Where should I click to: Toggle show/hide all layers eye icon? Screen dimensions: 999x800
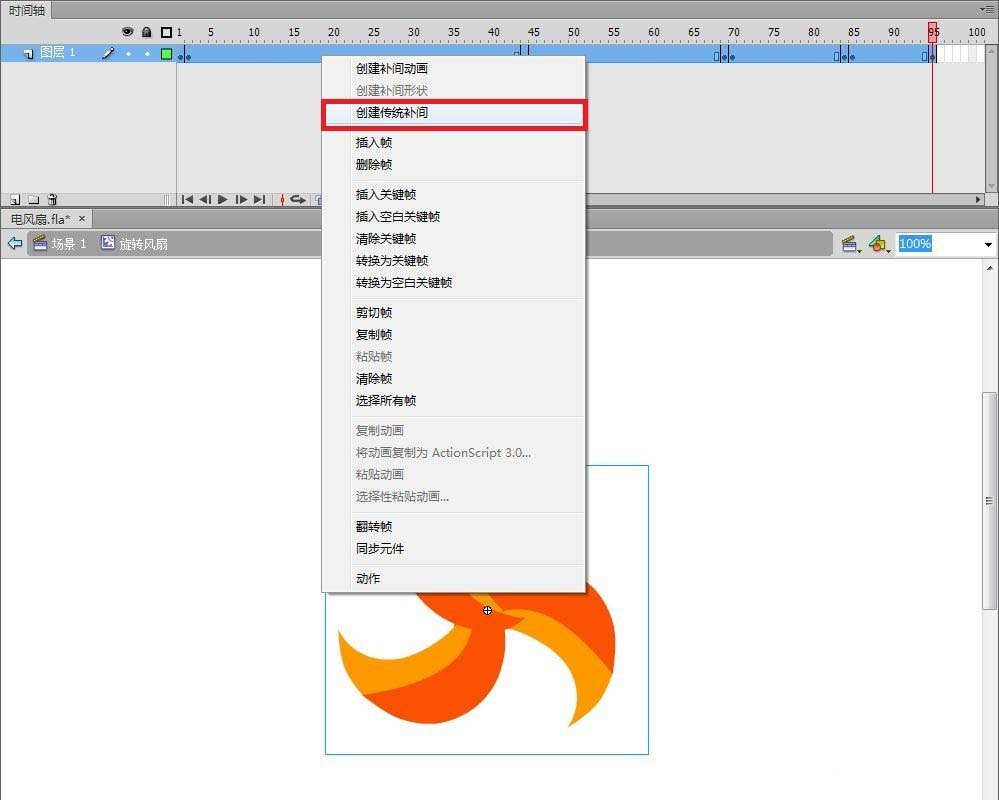127,32
